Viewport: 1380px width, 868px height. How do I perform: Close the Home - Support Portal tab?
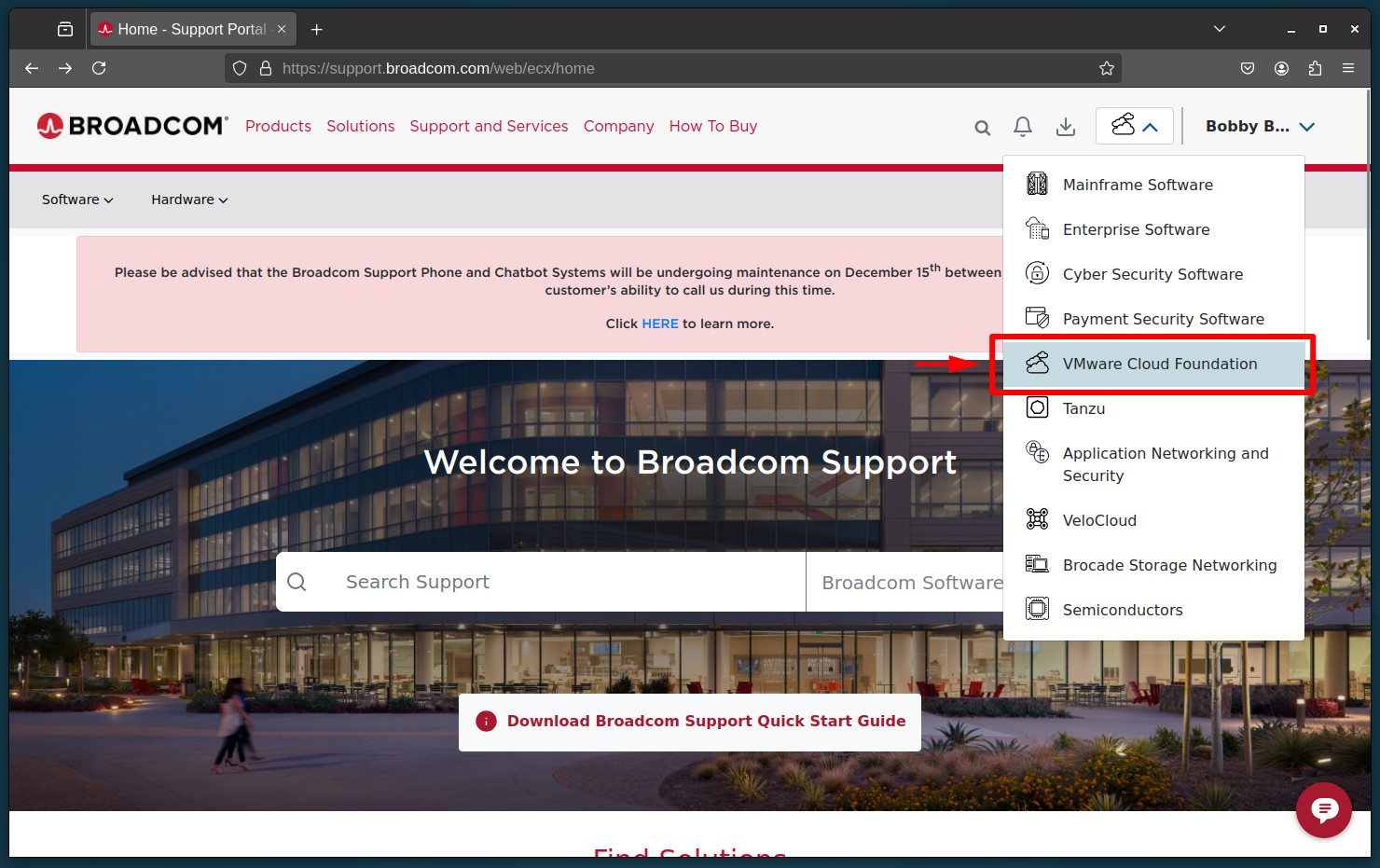coord(282,29)
